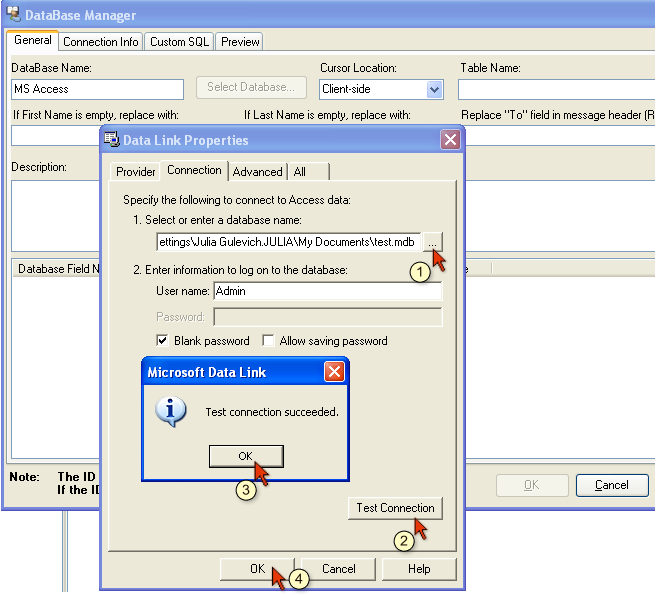The height and width of the screenshot is (595, 656).
Task: Click the Password field
Action: (x=328, y=317)
